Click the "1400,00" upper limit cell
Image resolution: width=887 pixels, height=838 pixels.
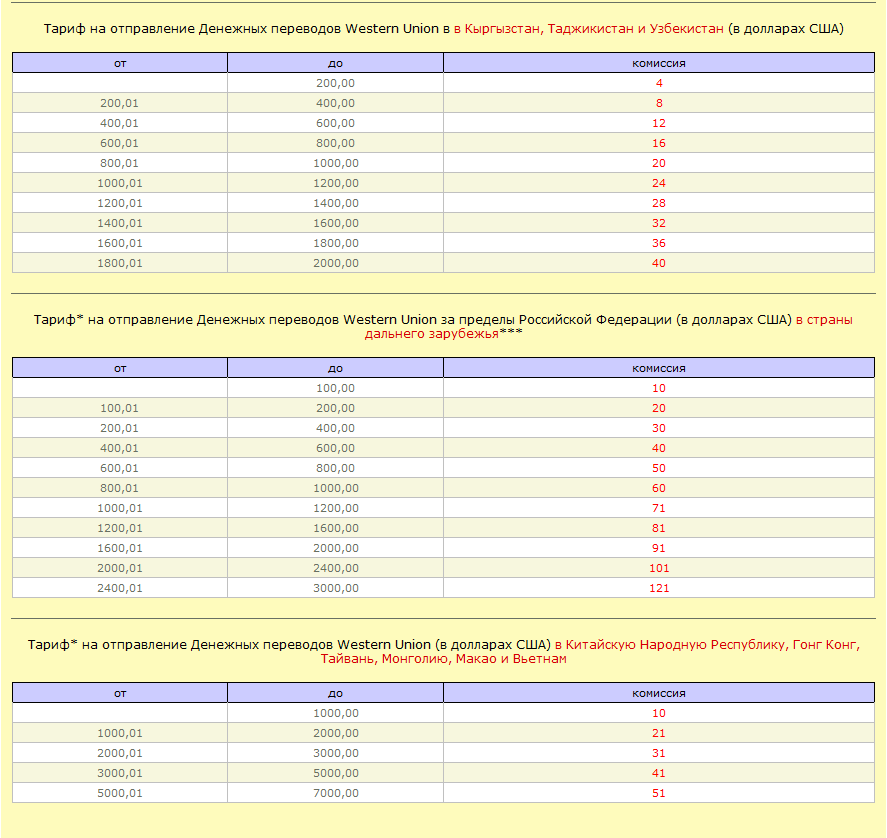336,203
